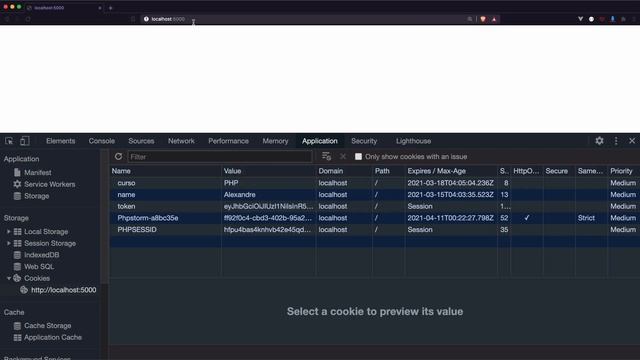Switch to the Lighthouse tab
This screenshot has width=640, height=360.
coord(413,141)
